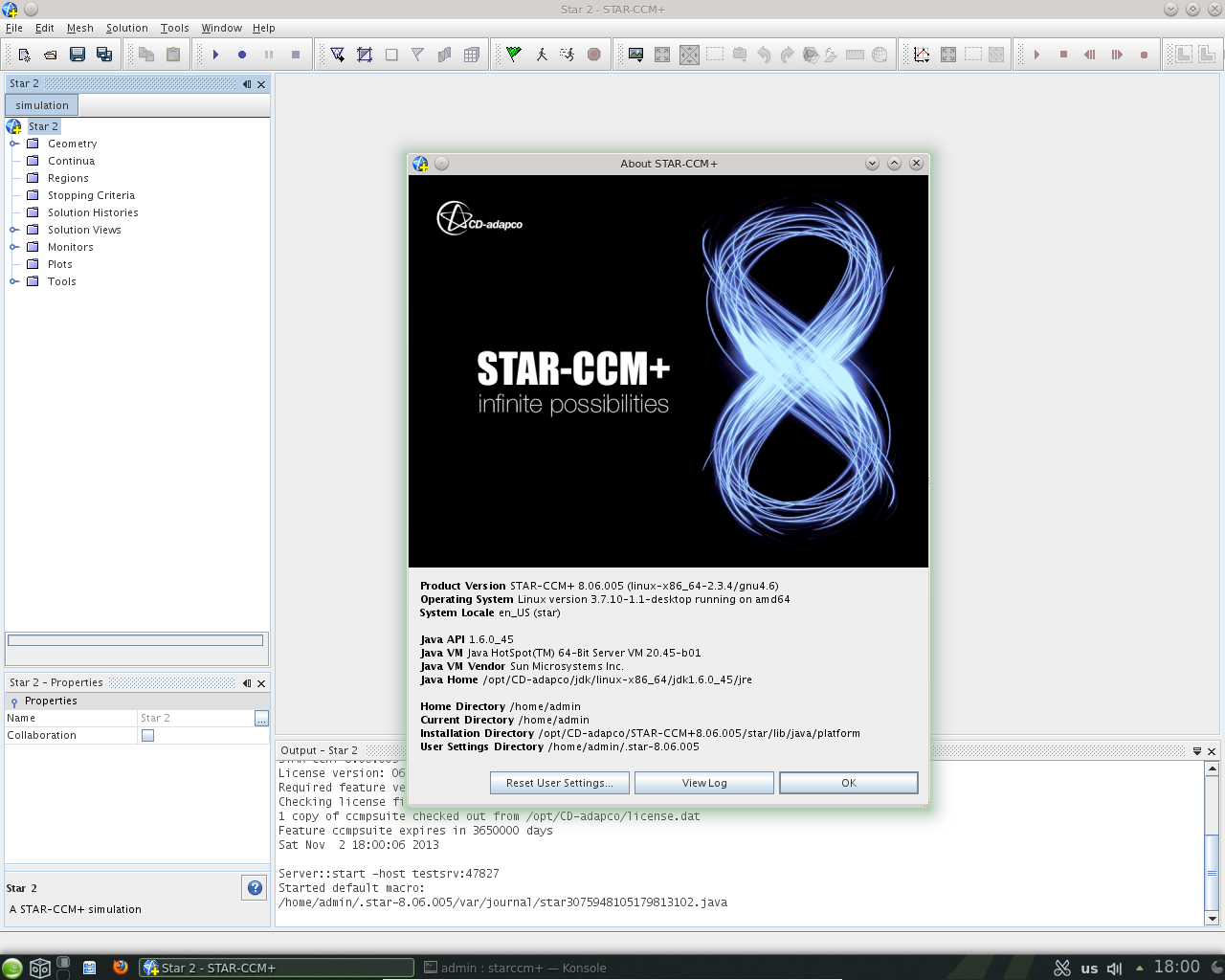The height and width of the screenshot is (980, 1225).
Task: Click the fx field function icon
Action: click(x=831, y=55)
